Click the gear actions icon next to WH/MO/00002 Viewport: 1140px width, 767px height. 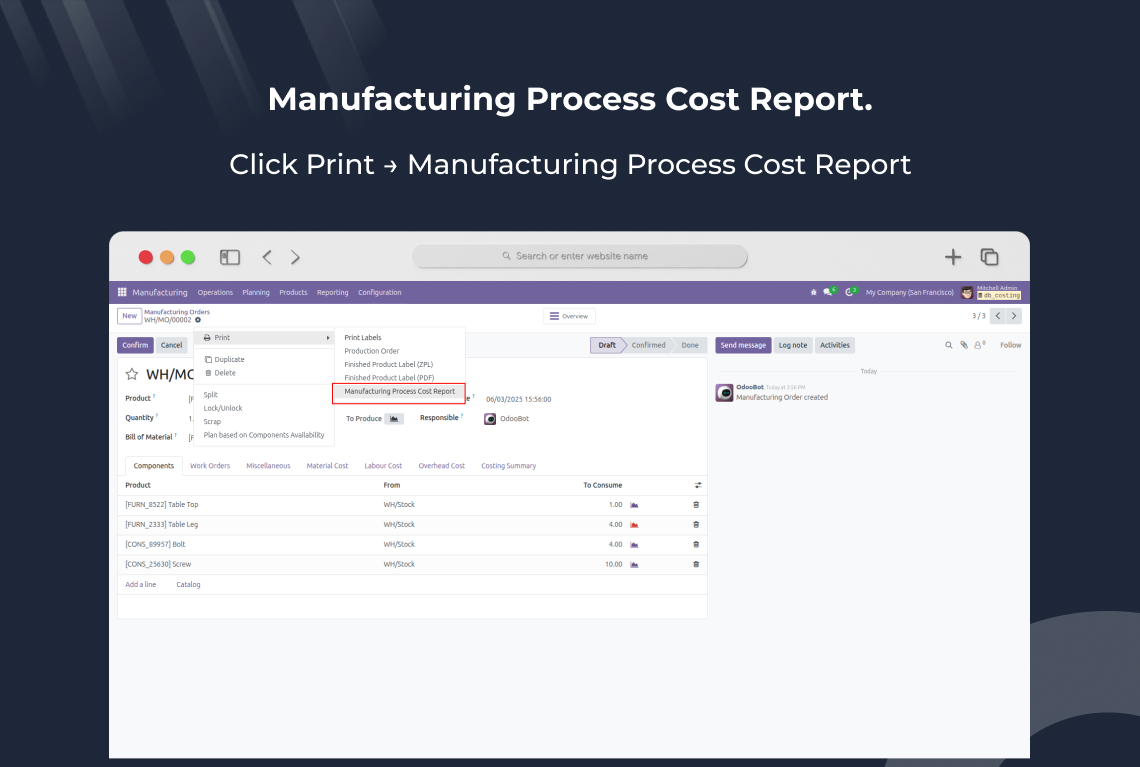click(198, 320)
